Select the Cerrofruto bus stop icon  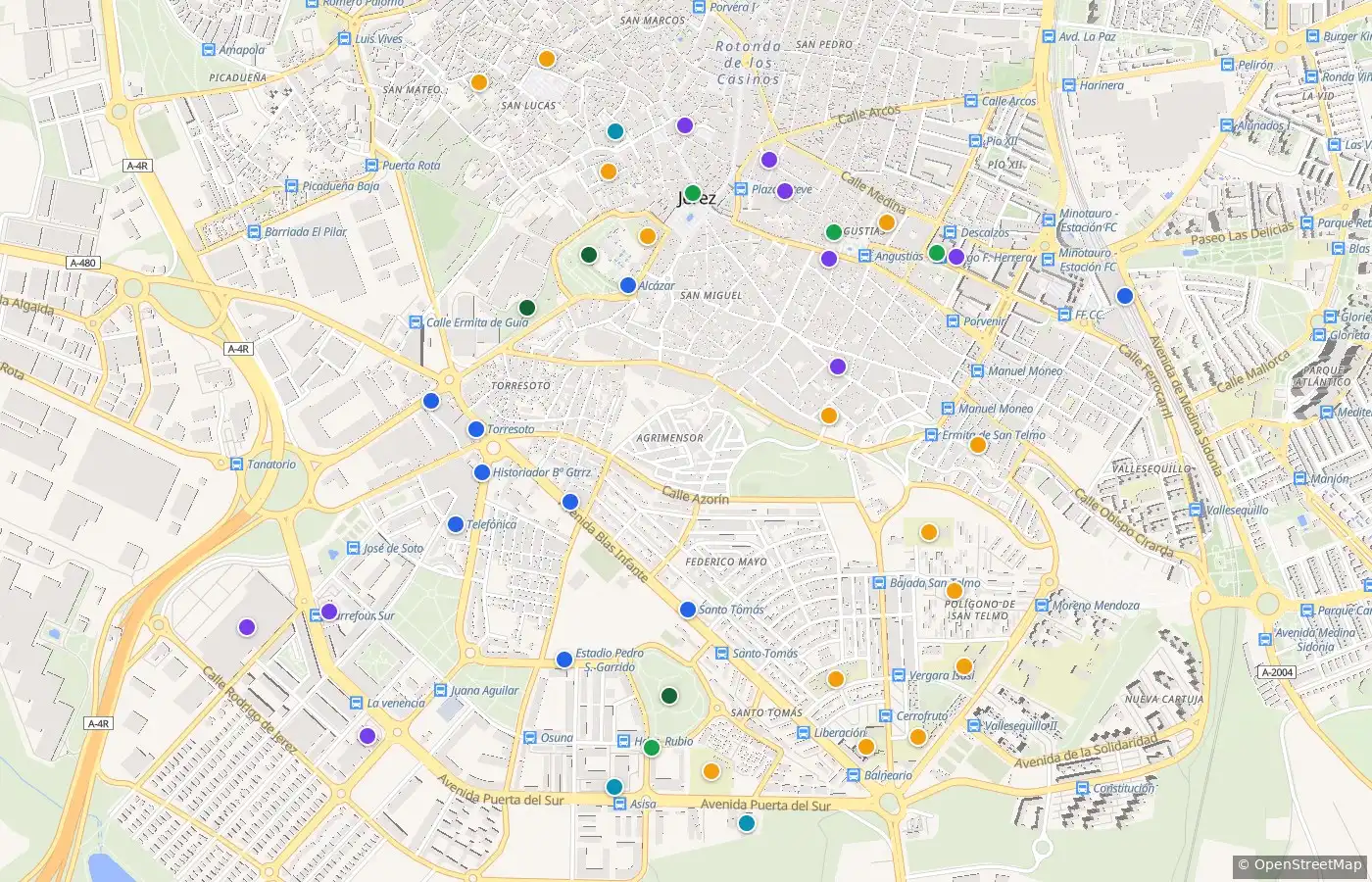886,716
